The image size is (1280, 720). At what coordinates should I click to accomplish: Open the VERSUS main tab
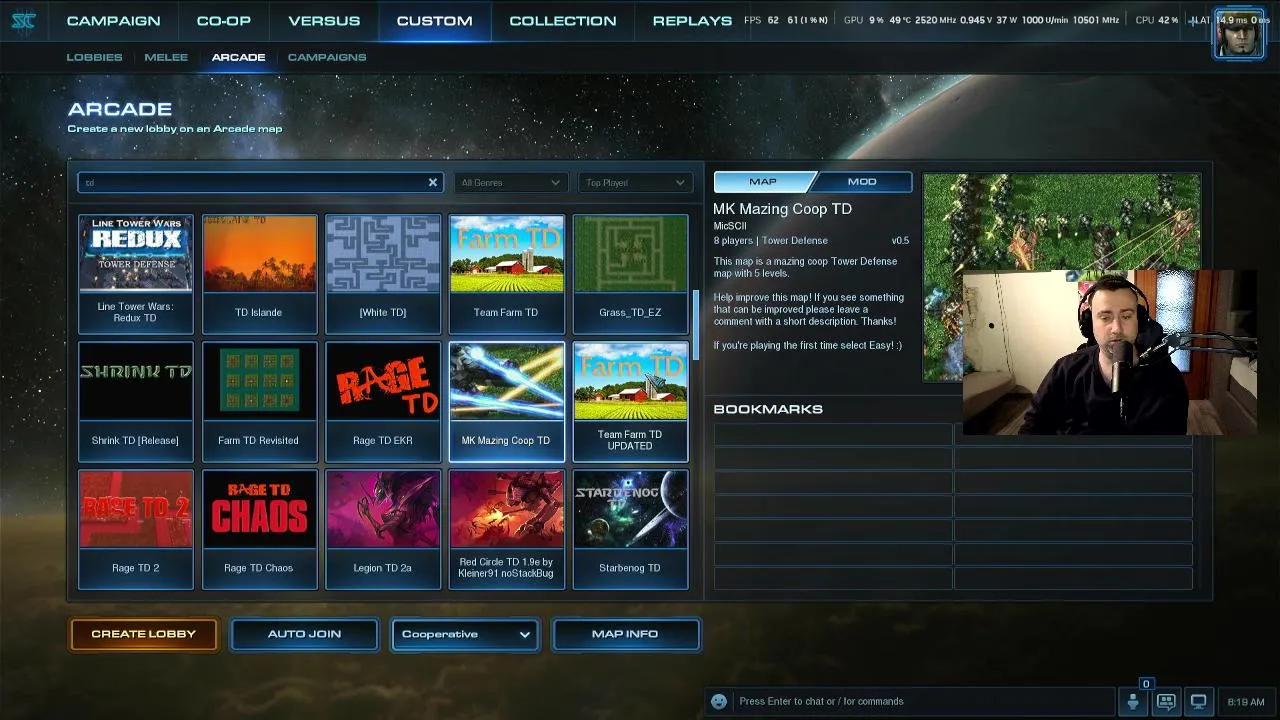tap(324, 21)
